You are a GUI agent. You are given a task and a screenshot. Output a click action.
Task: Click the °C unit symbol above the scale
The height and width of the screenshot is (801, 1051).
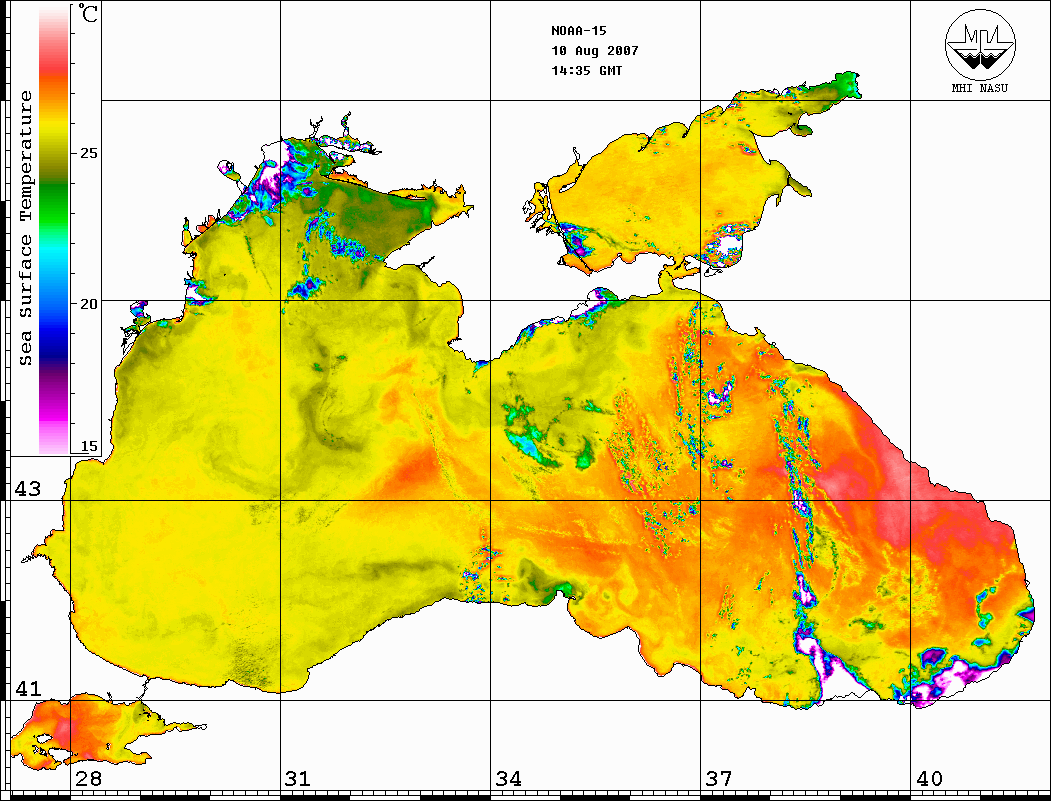[x=89, y=14]
